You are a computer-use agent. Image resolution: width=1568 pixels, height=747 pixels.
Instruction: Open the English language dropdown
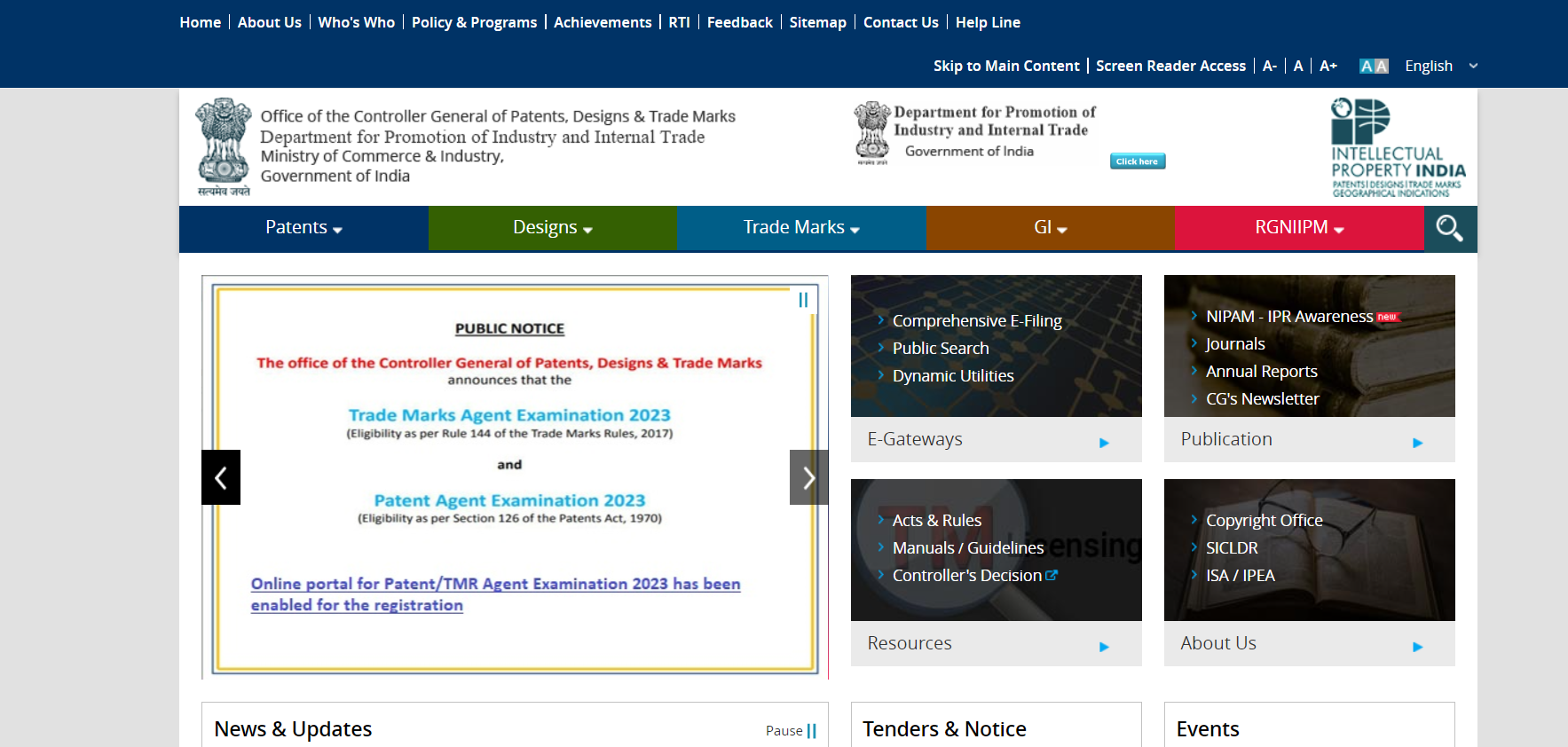click(1441, 66)
